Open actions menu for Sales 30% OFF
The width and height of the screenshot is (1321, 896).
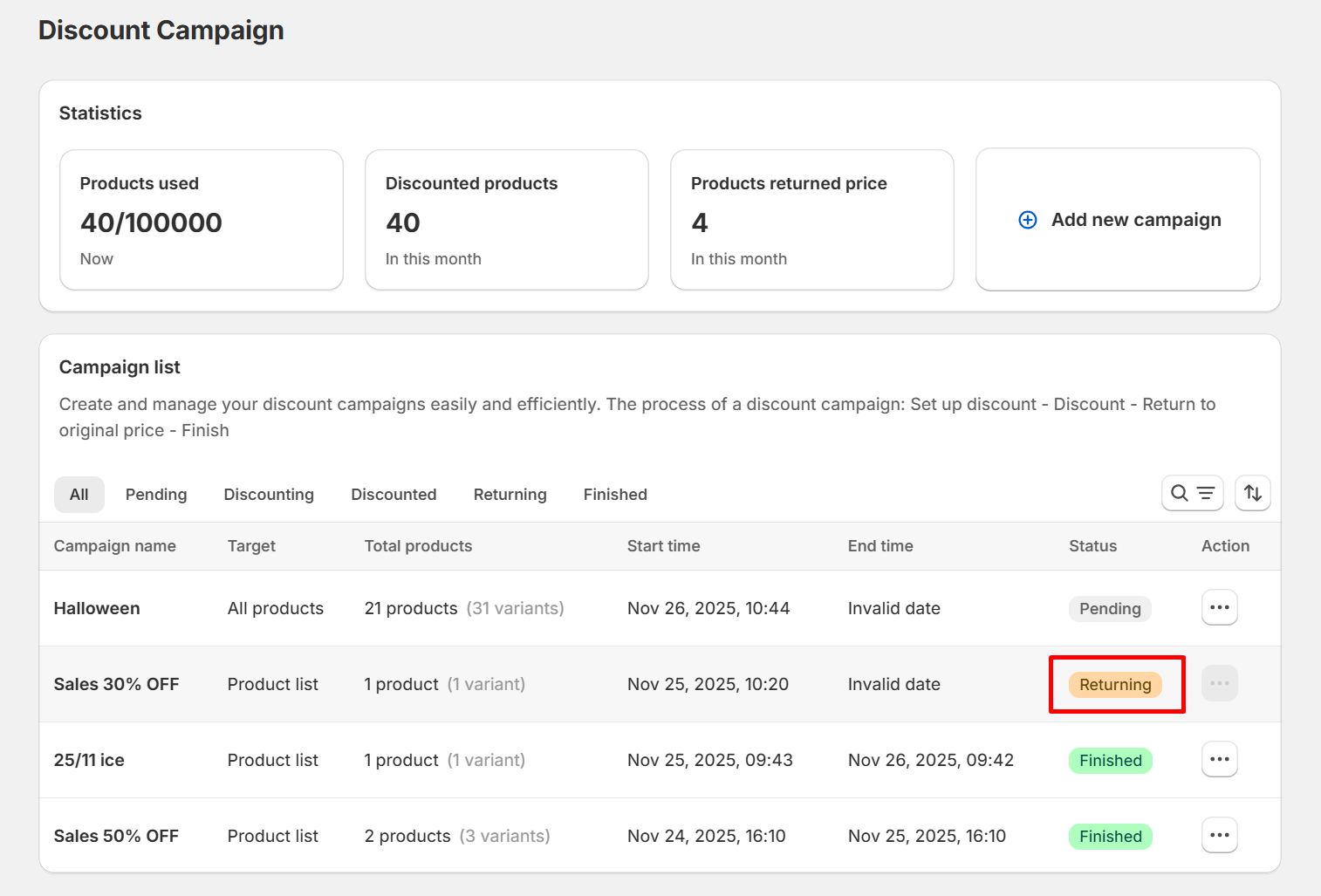[1219, 683]
